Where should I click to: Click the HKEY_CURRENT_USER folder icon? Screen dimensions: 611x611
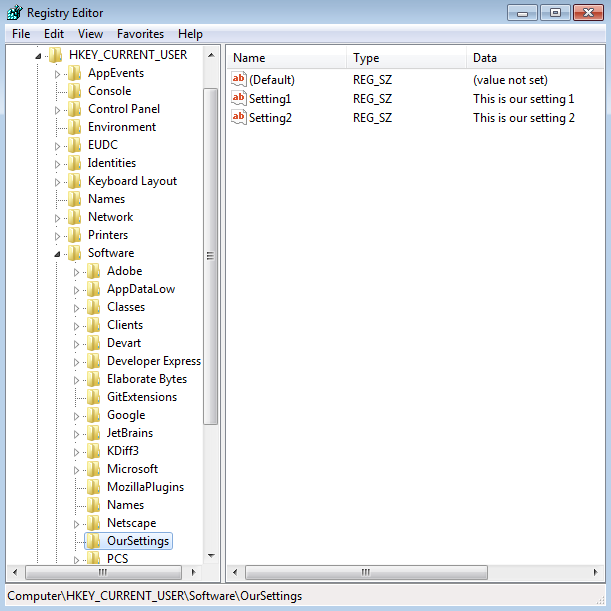click(x=56, y=55)
